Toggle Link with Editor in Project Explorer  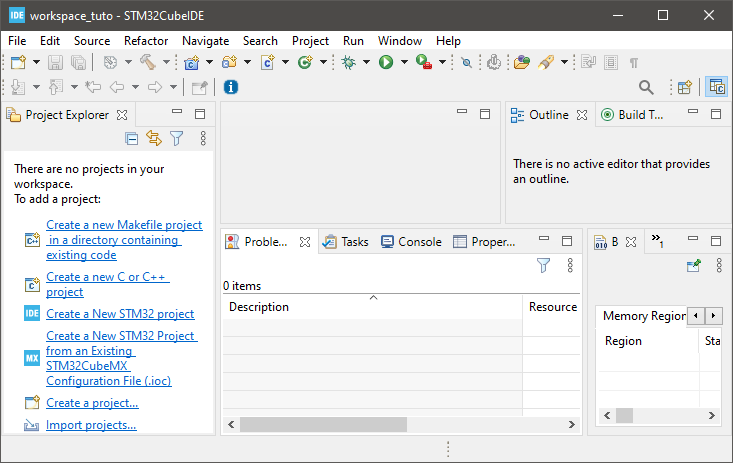click(x=154, y=138)
